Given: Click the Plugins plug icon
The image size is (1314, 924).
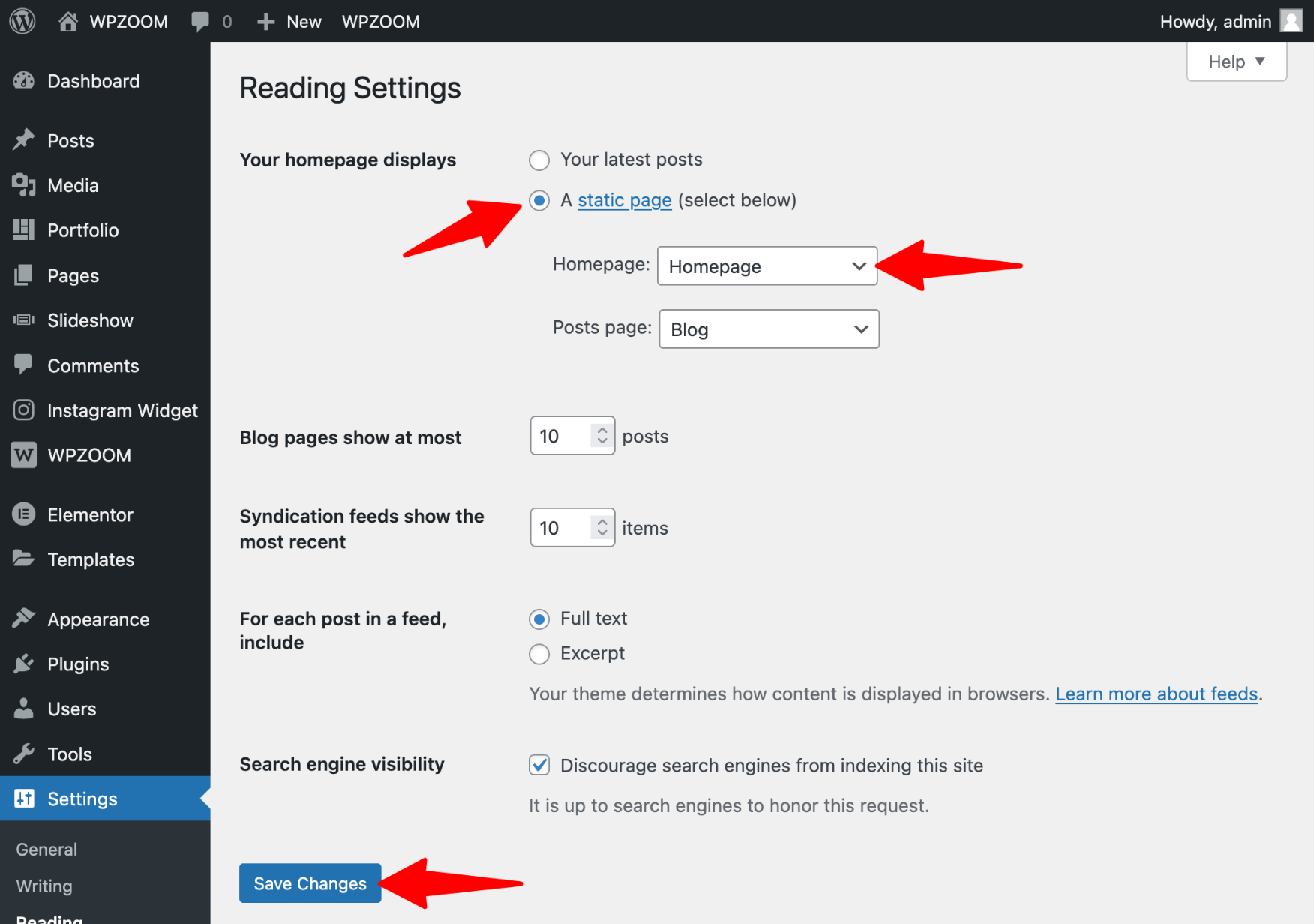Looking at the screenshot, I should (x=24, y=664).
